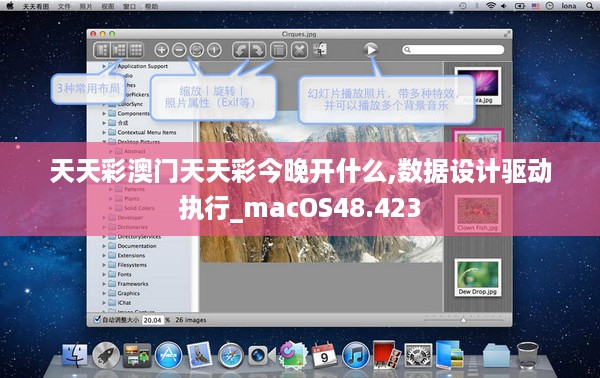
Task: Toggle the 自动调整大小 checkbox
Action: (97, 319)
